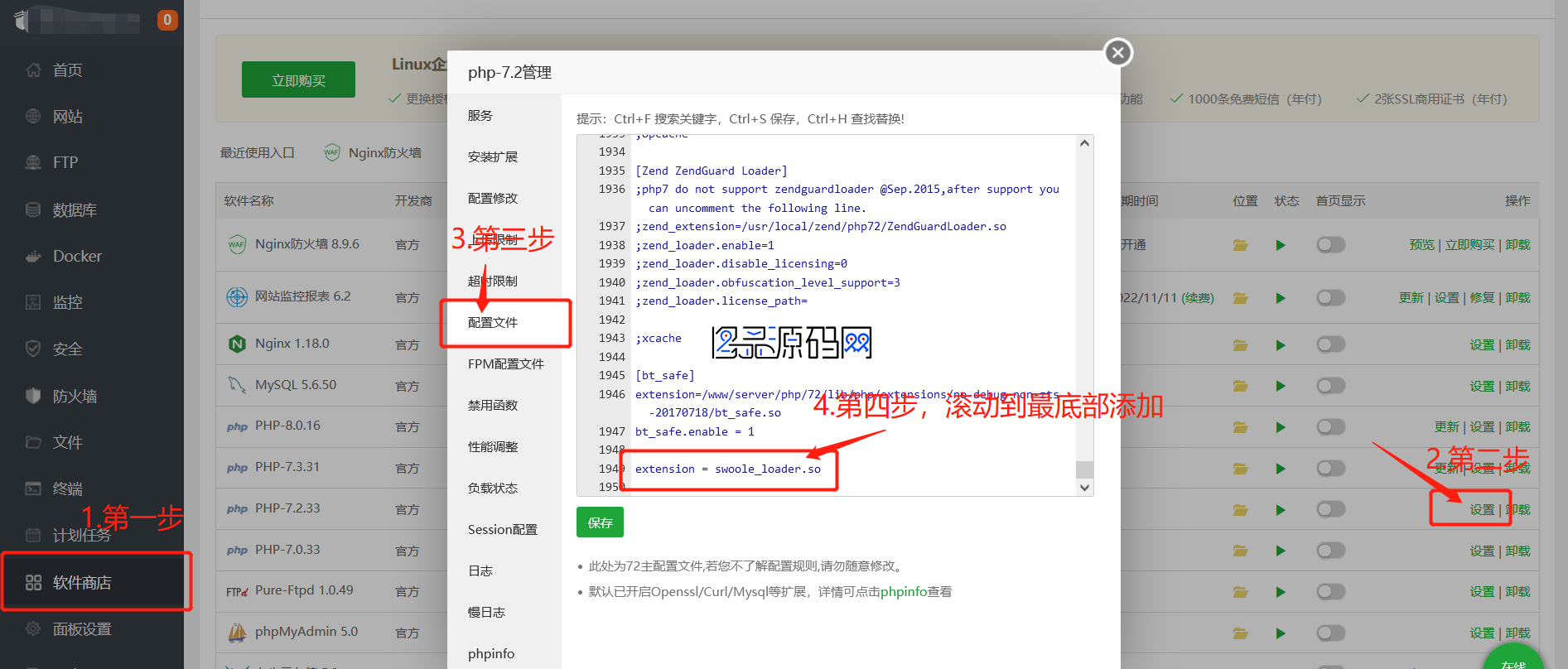The width and height of the screenshot is (1568, 669).
Task: Click status play icon for PHP-8.0.16
Action: 1281,427
